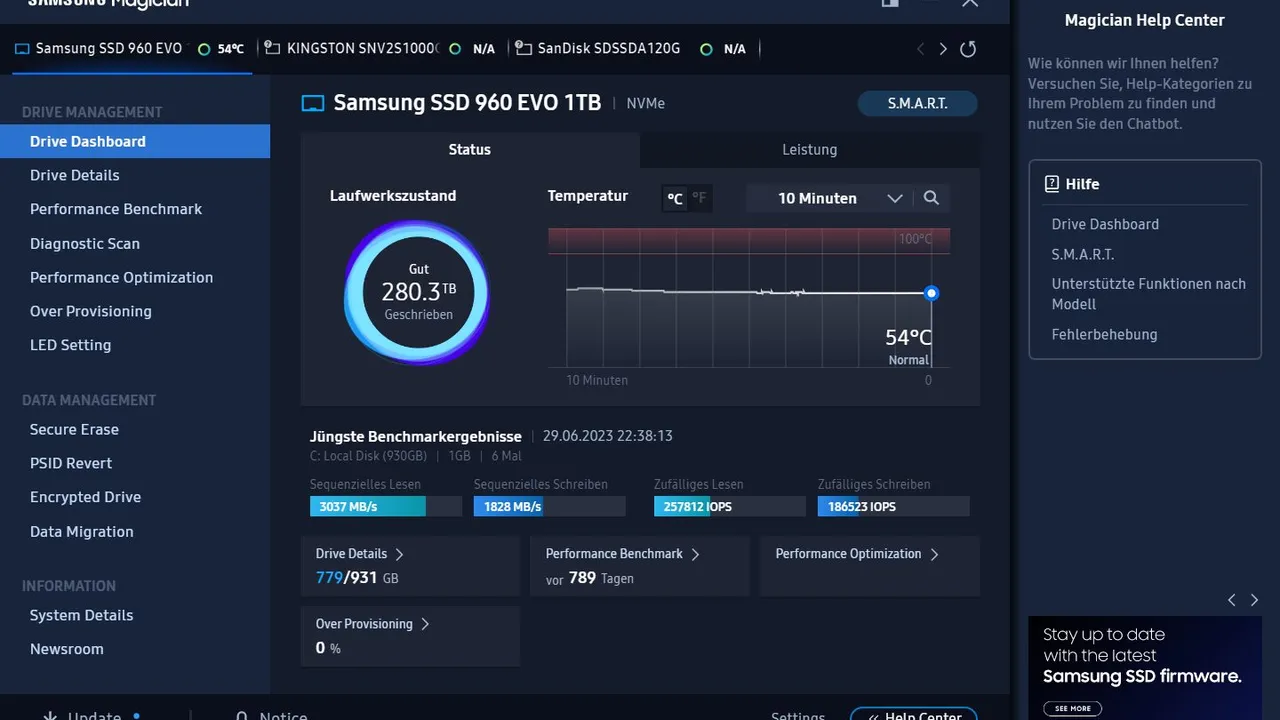Go to previous help banner
The height and width of the screenshot is (720, 1280).
(1232, 600)
